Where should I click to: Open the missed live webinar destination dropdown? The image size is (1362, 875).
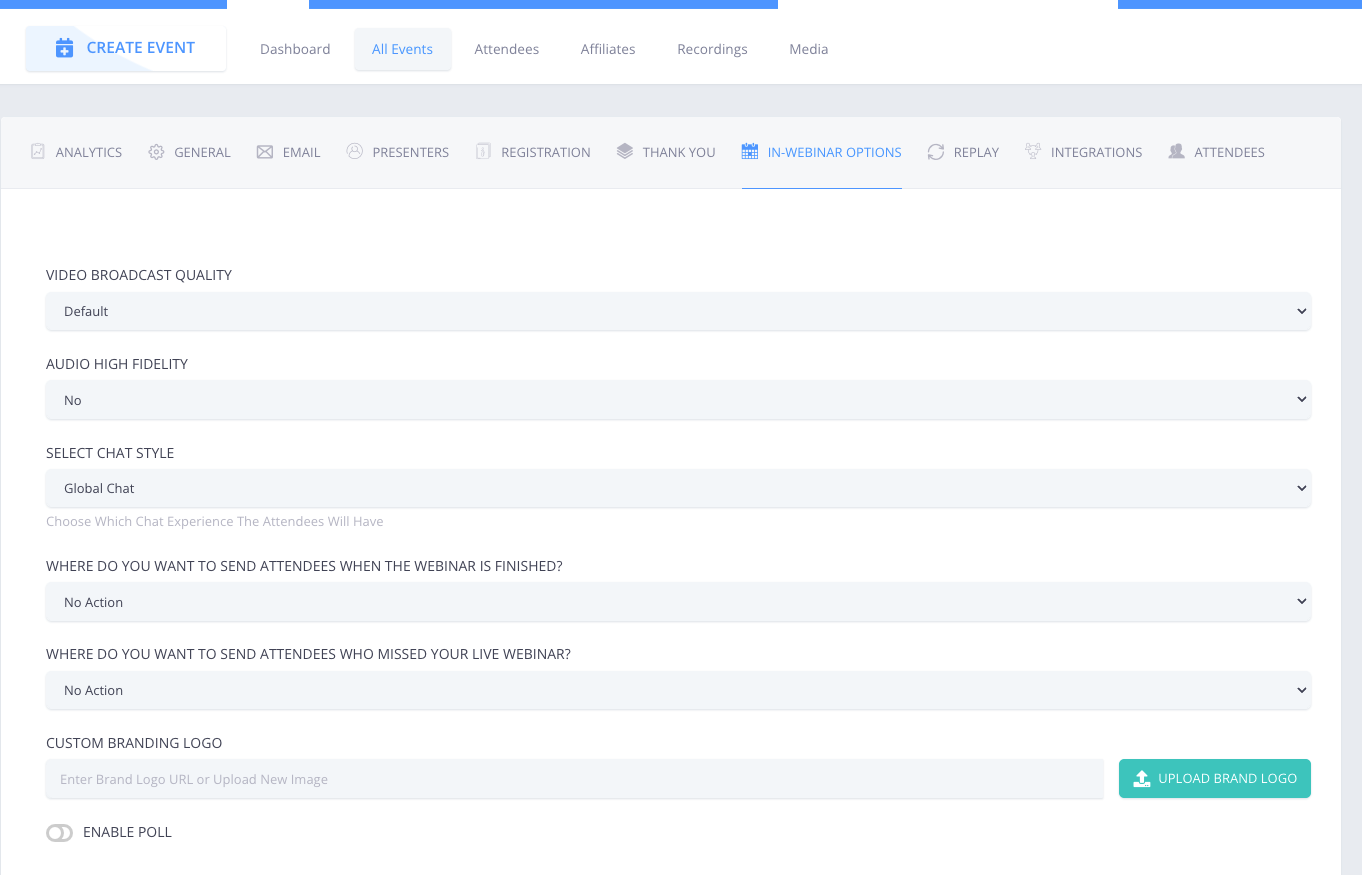point(678,690)
